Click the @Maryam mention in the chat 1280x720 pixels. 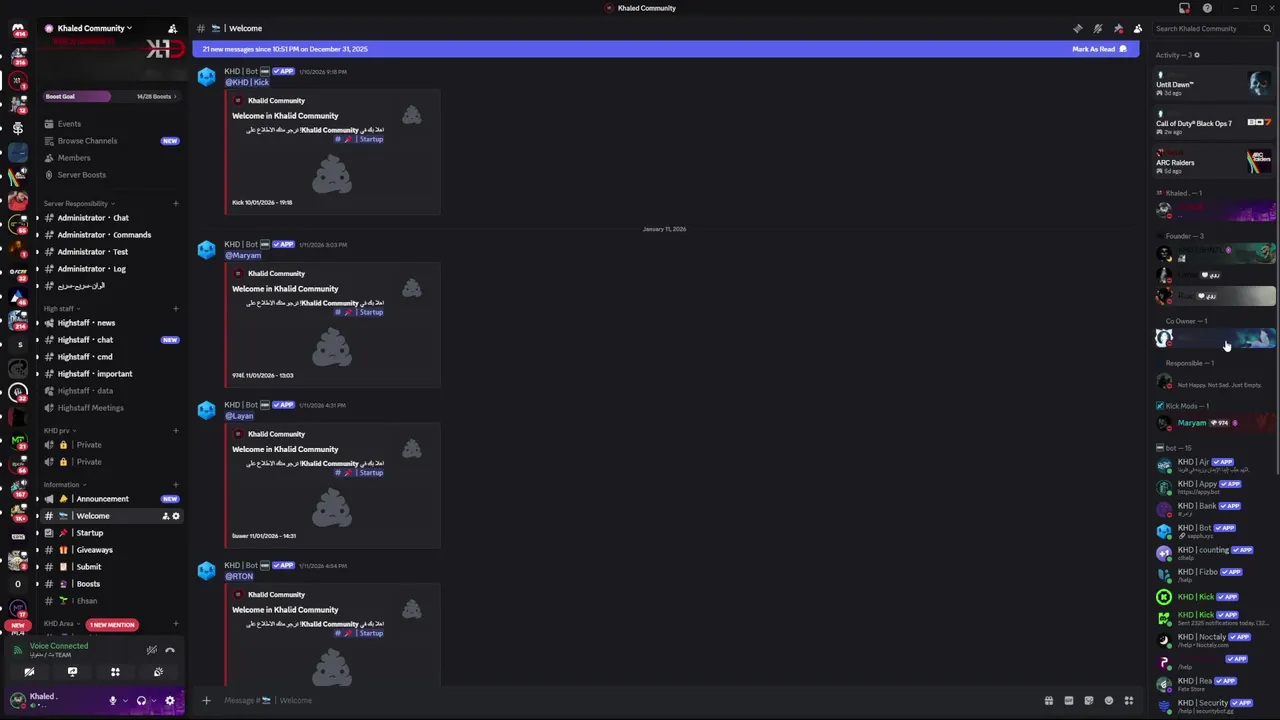coord(243,255)
